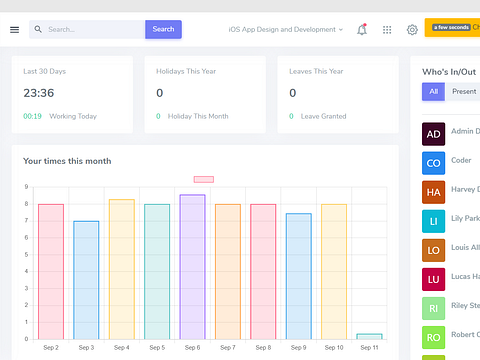Select the Sep 11 small bar

coord(369,336)
